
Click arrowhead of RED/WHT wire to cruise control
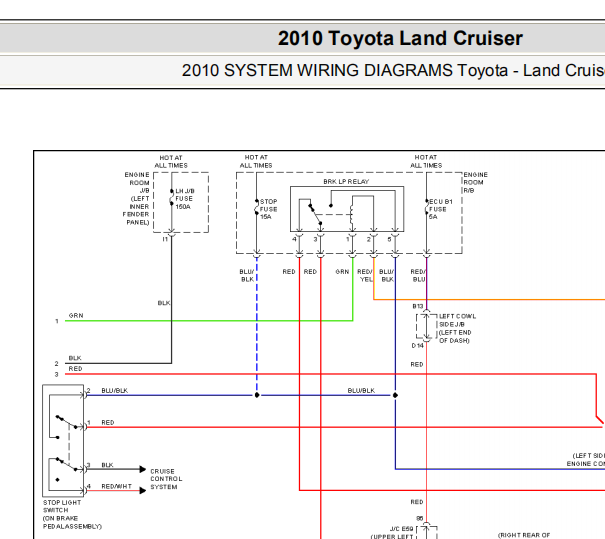pos(142,490)
